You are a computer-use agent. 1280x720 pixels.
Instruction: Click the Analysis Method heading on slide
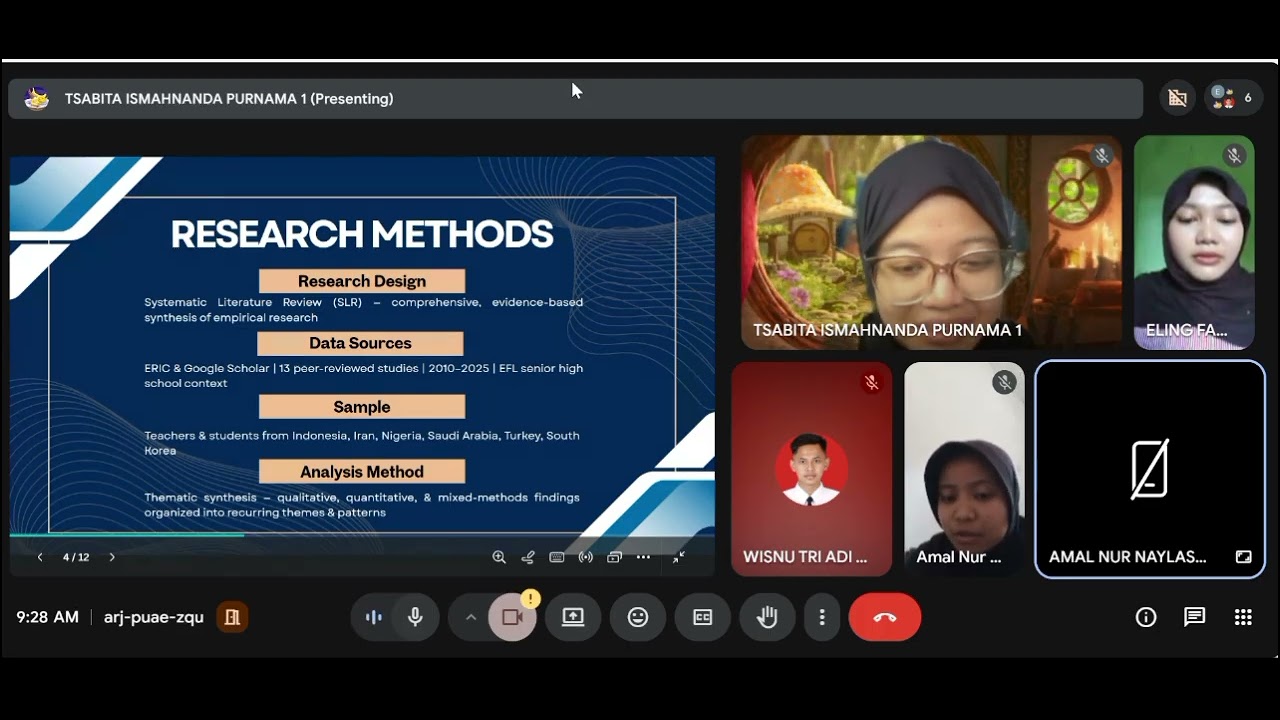[362, 472]
